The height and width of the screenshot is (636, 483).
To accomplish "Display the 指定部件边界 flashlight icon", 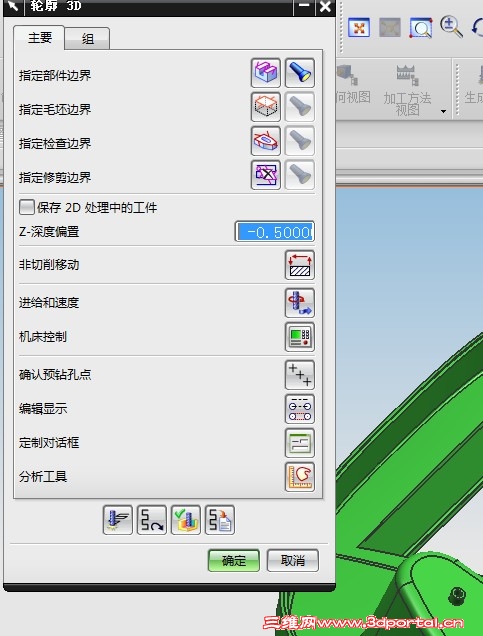I will tap(300, 73).
